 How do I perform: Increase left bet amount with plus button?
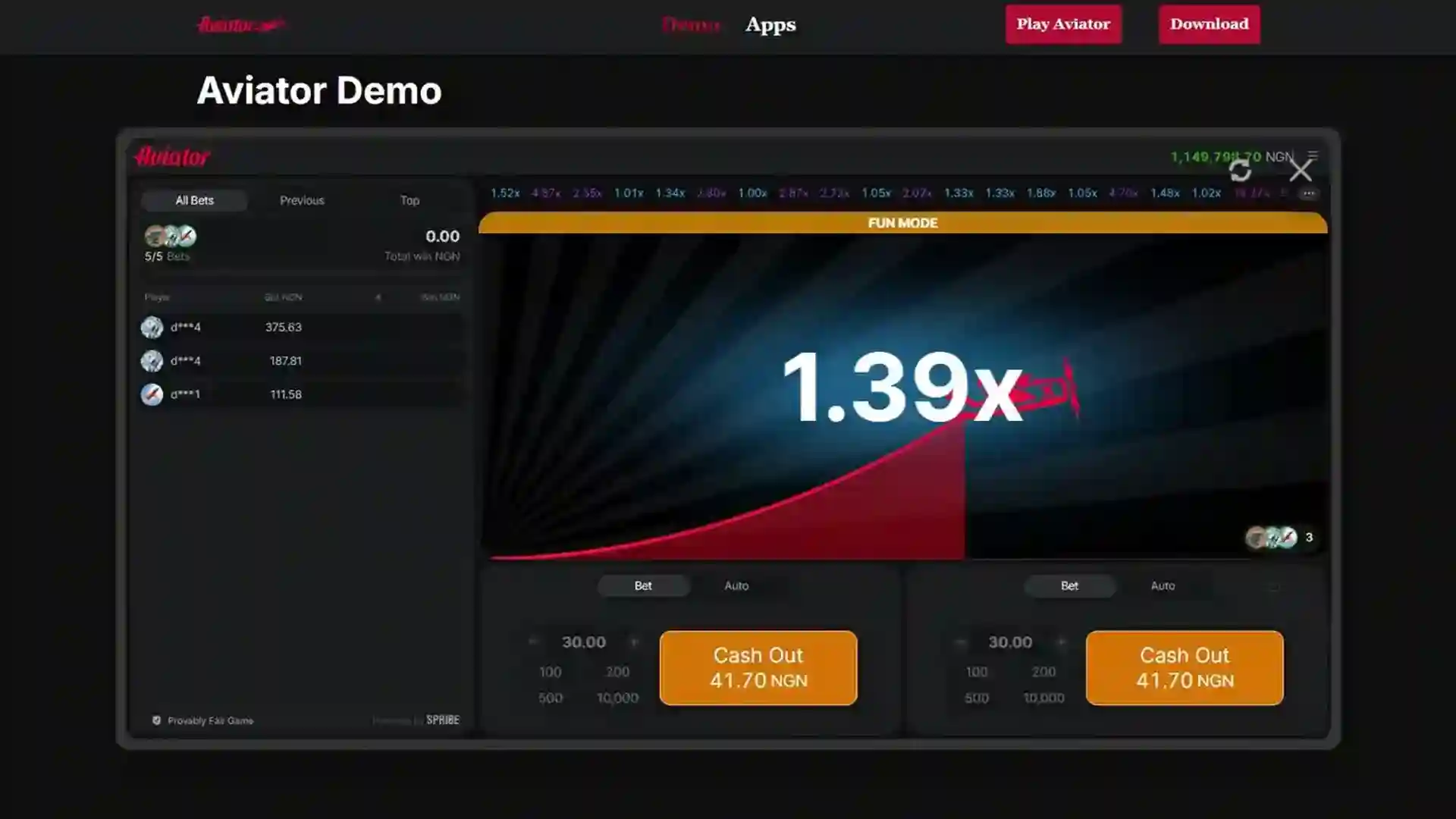634,642
